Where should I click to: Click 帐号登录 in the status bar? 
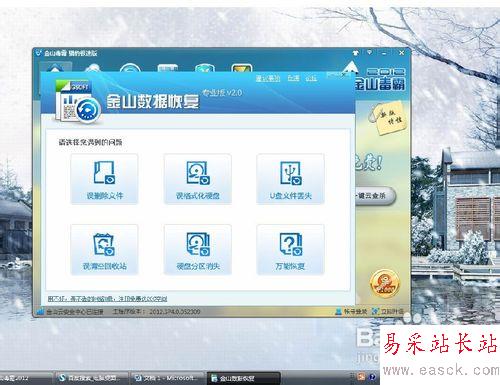pos(351,312)
